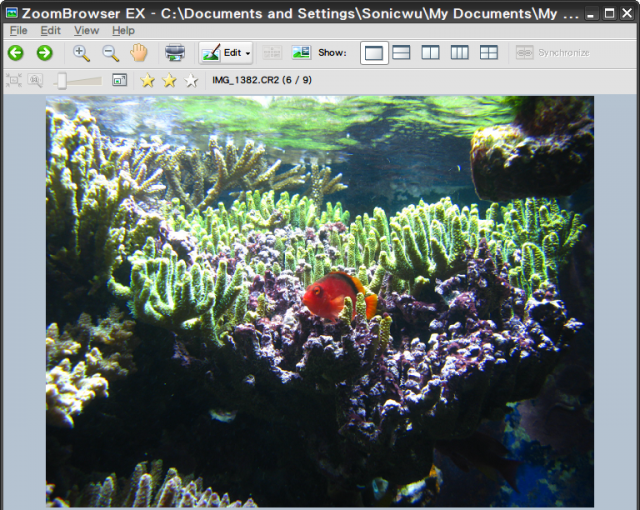Click the actual size magnifier icon

[36, 80]
